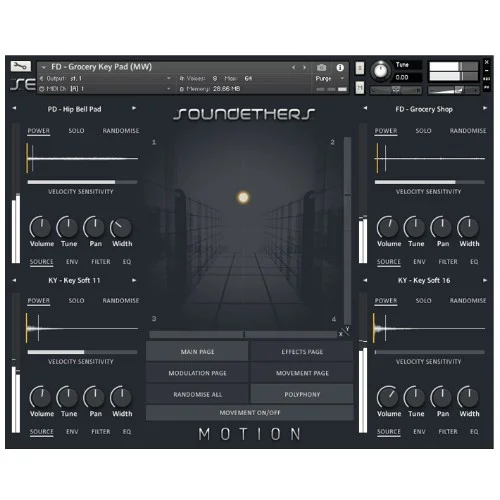Select previous sound for KY - Key Soft 16
500x500 pixels.
tap(365, 280)
